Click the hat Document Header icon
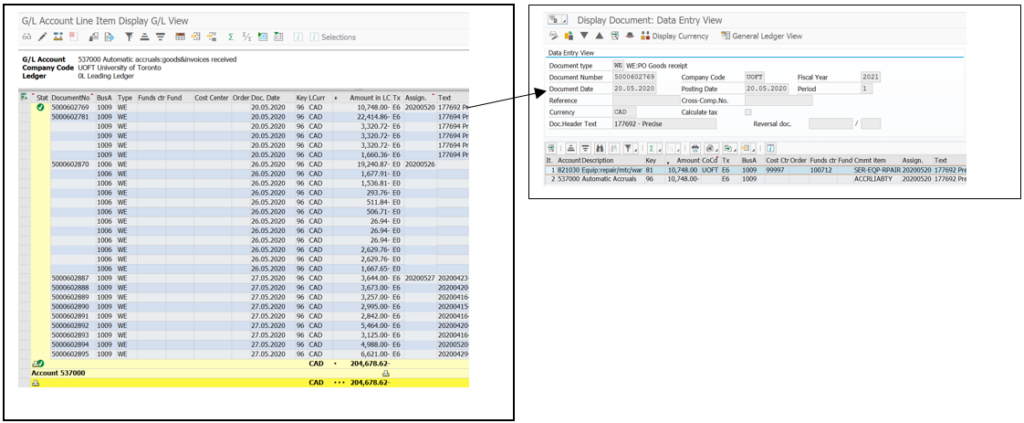Image resolution: width=1024 pixels, height=423 pixels. coord(630,36)
